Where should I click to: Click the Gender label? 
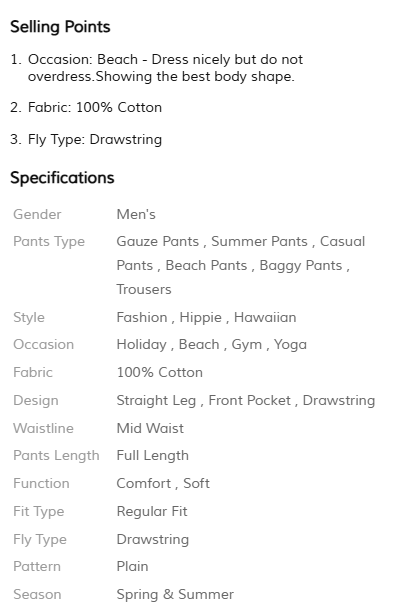point(37,214)
